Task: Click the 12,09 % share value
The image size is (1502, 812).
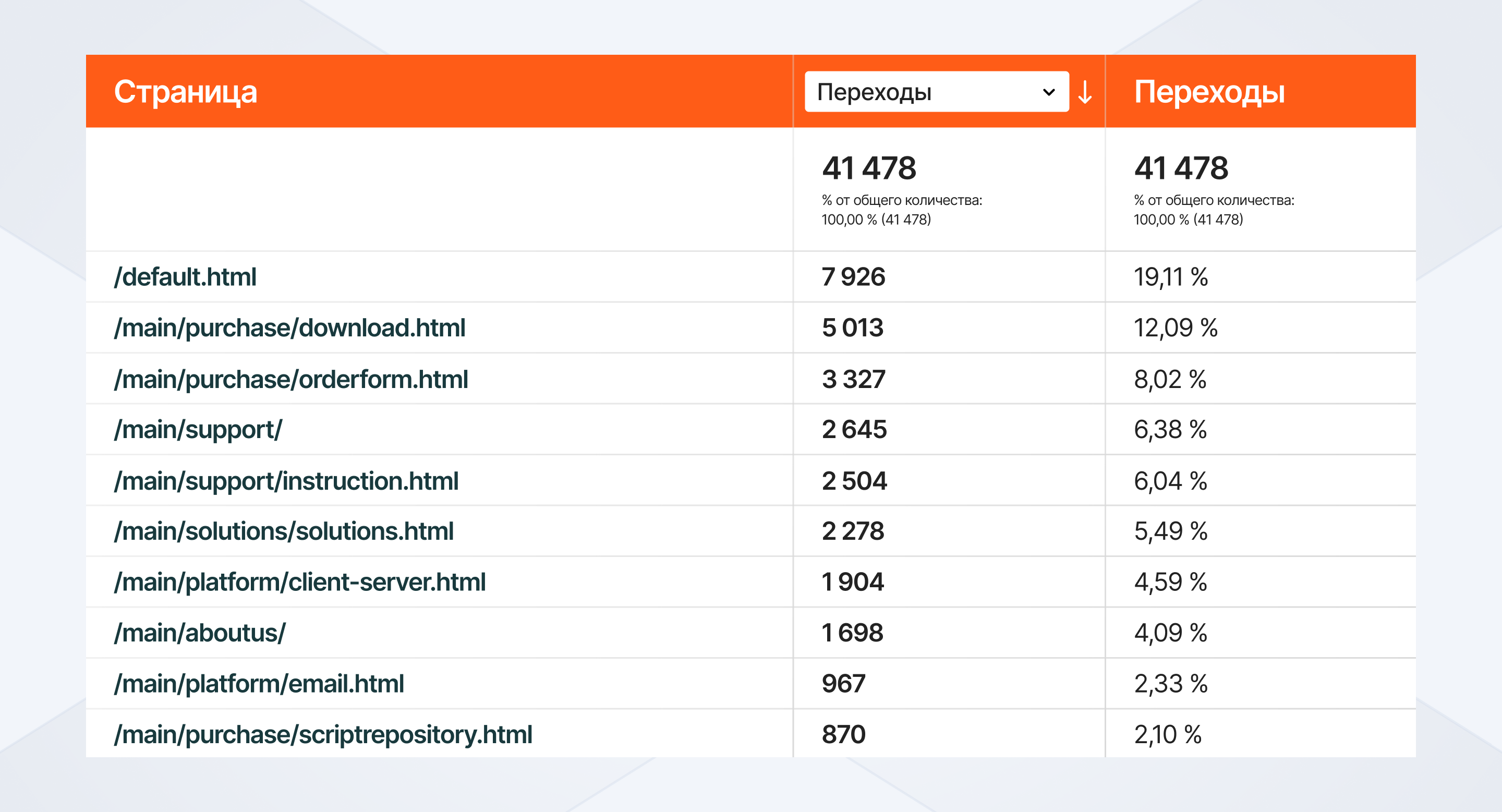Action: click(1176, 328)
